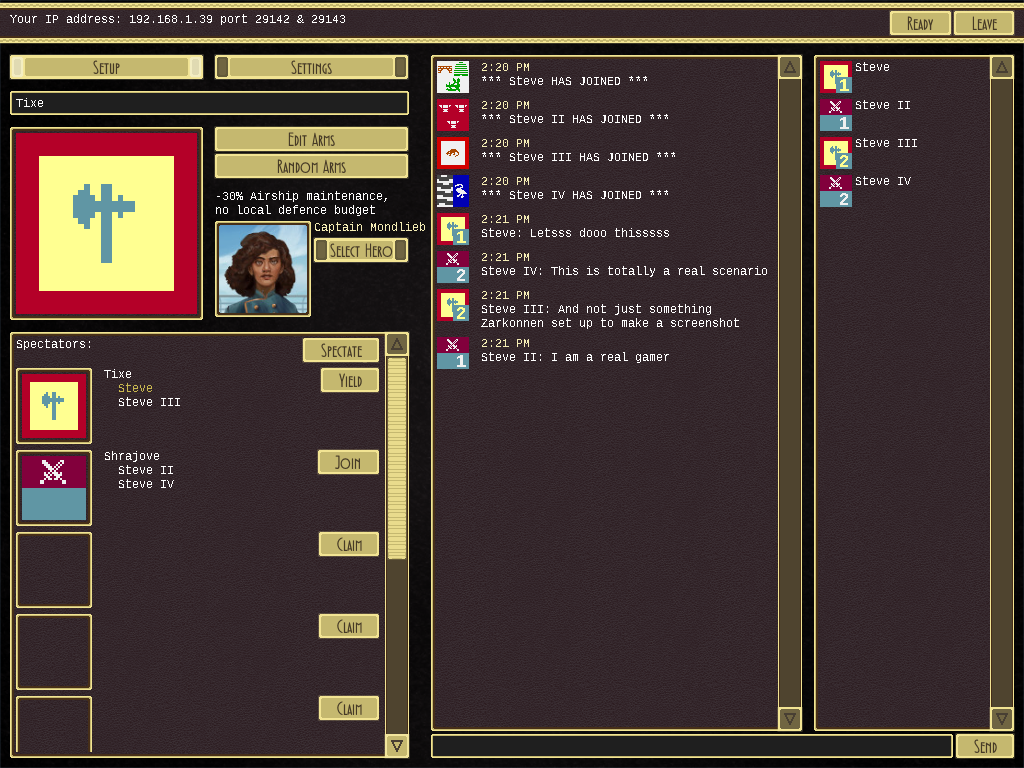1024x768 pixels.
Task: Click Steve IV's avatar in player list
Action: [835, 191]
